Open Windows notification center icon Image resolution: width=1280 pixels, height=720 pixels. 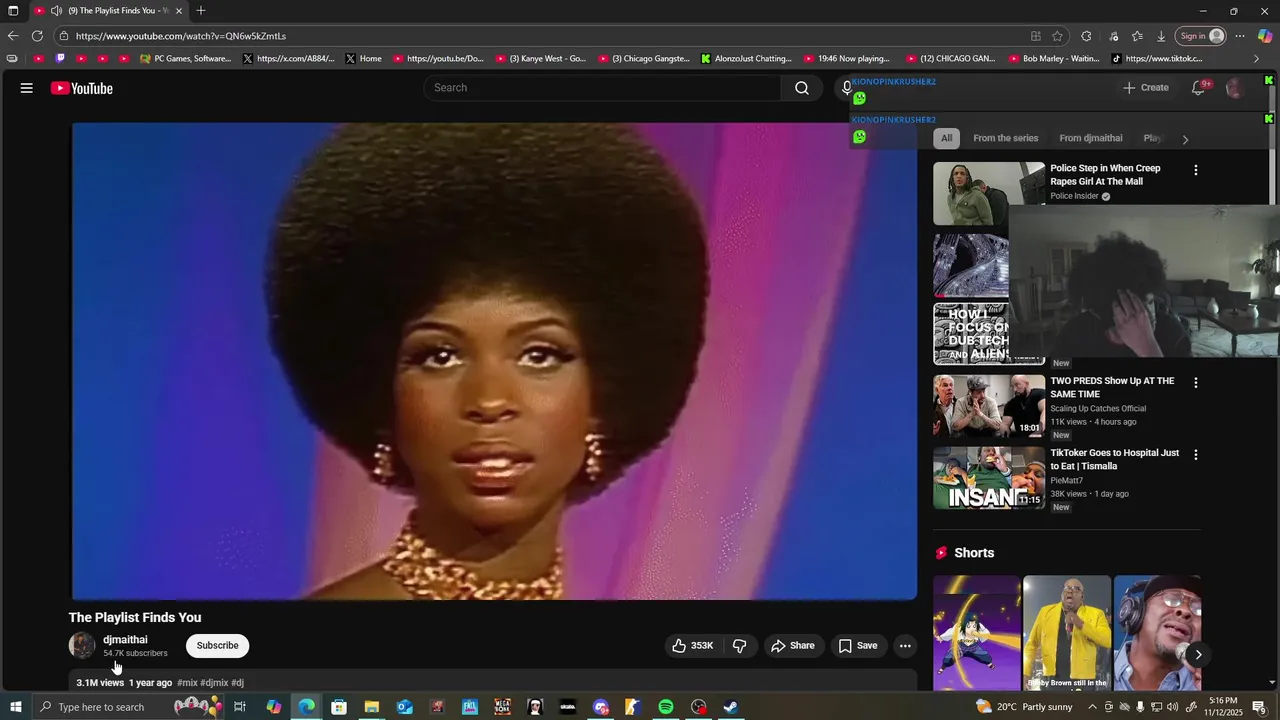coord(1259,707)
